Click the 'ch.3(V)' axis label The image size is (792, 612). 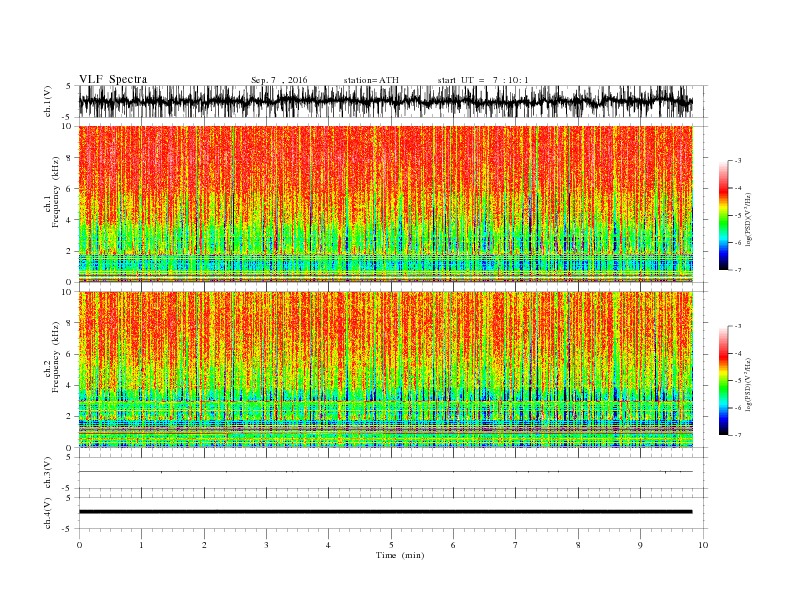point(48,473)
